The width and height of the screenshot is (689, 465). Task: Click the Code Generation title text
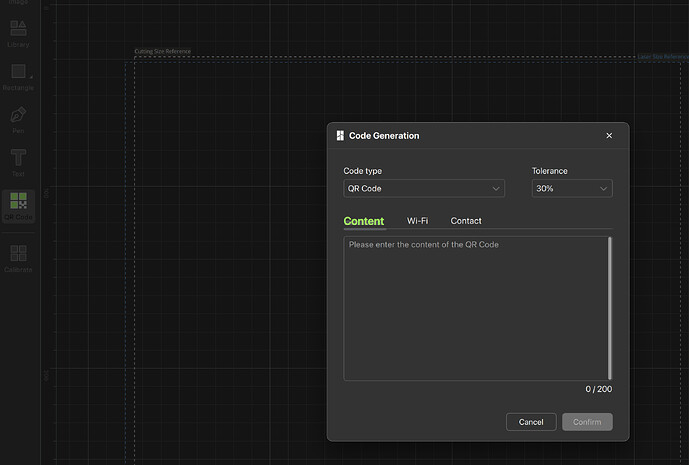[x=384, y=136]
